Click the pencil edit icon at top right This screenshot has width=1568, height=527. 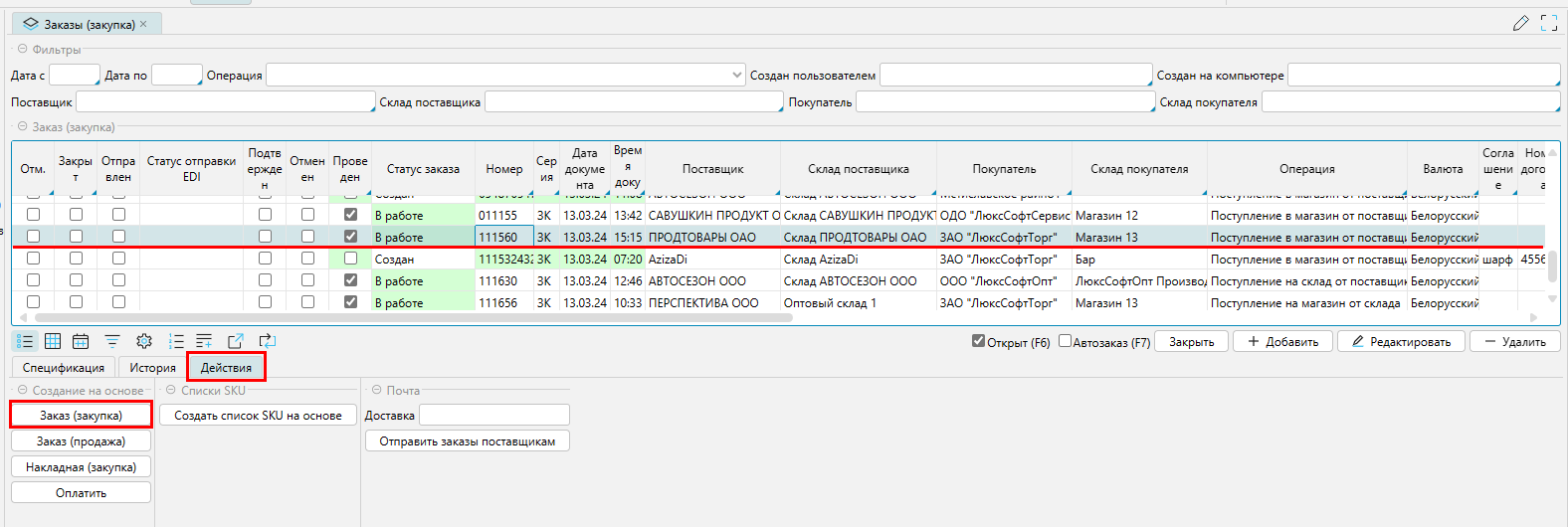point(1520,23)
